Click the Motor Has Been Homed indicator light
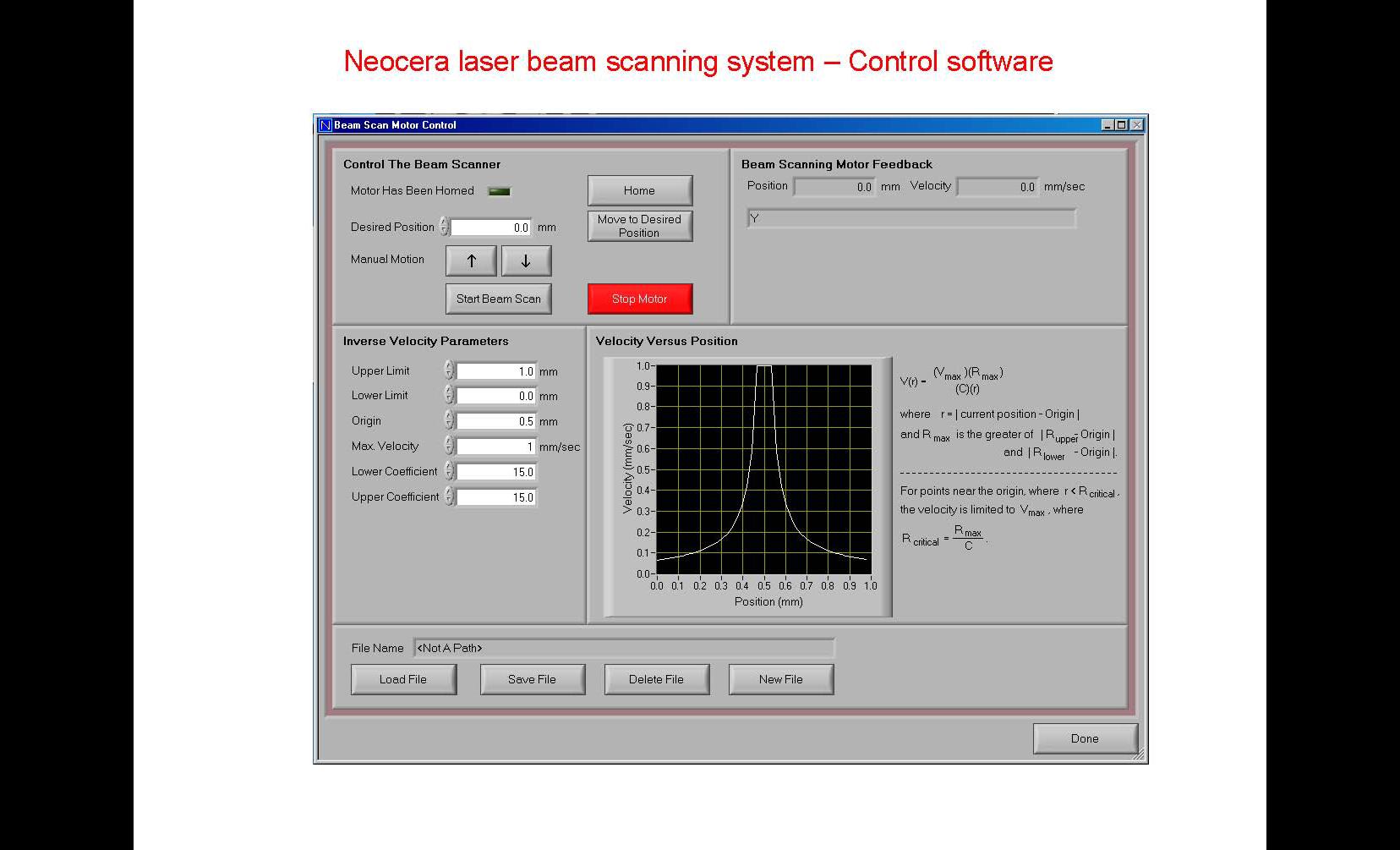 pos(500,191)
